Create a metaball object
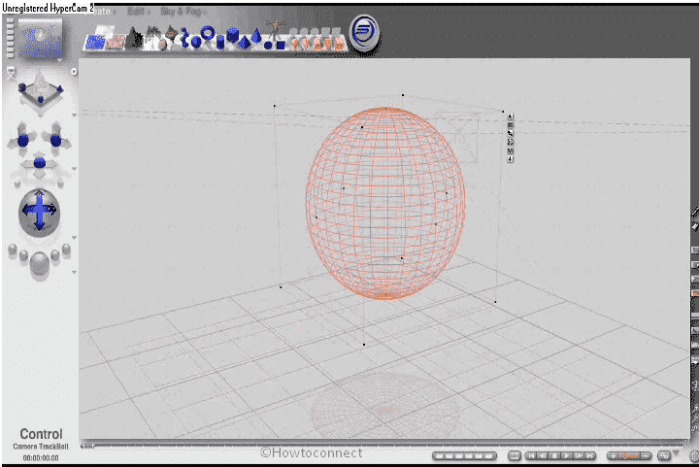The image size is (699, 467). [x=185, y=39]
